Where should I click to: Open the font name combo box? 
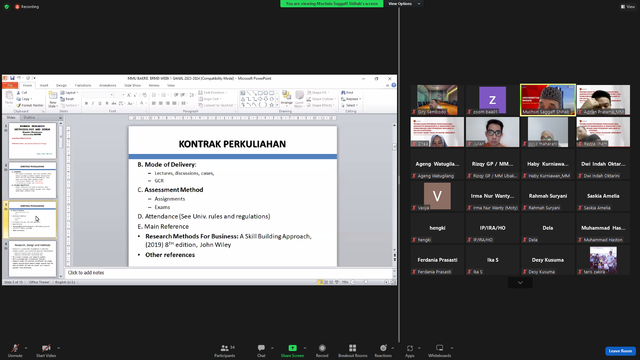tap(98, 95)
